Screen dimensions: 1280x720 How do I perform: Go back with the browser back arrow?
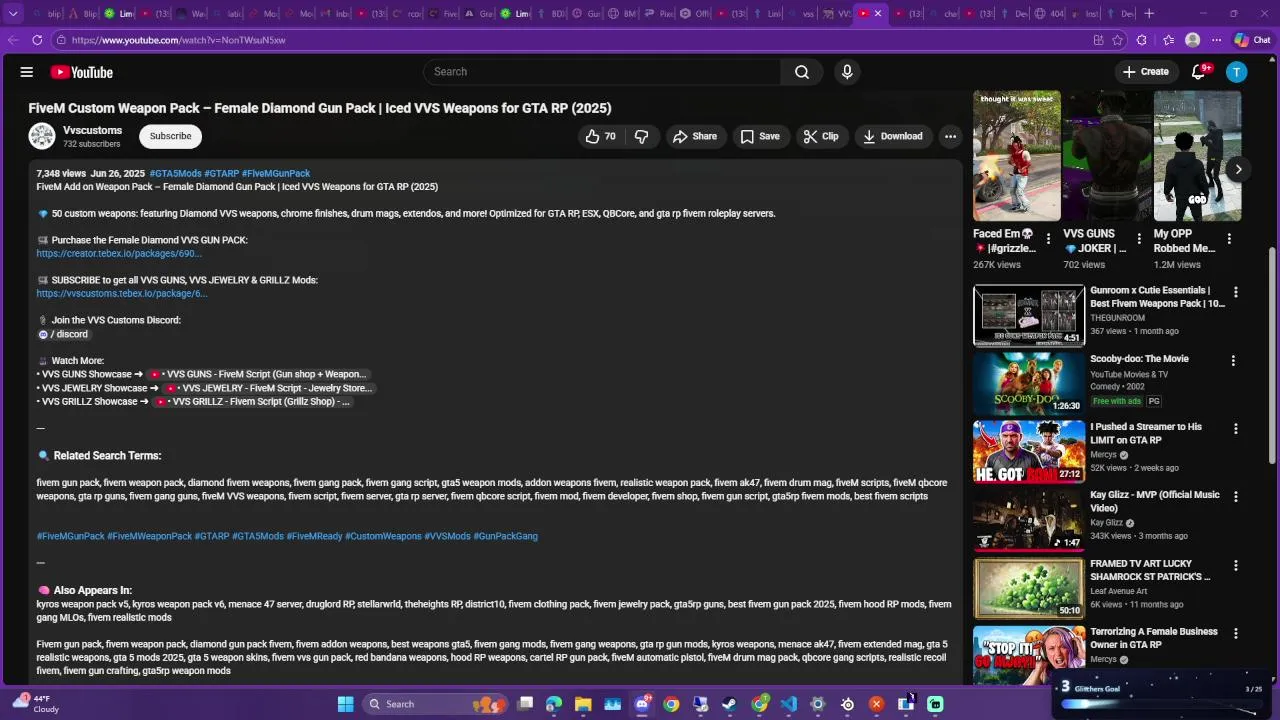(x=13, y=40)
